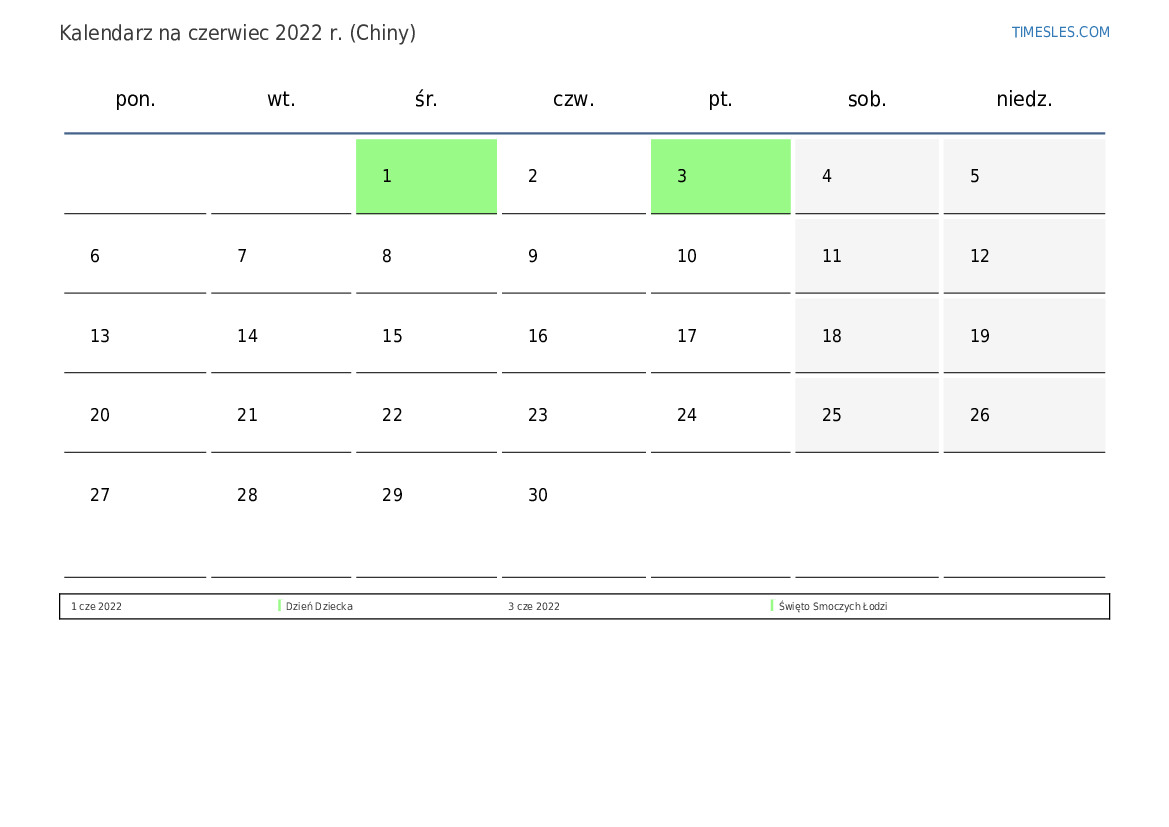Screen dimensions: 1169x827
Task: Select Saturday June 25 cell
Action: tap(866, 415)
